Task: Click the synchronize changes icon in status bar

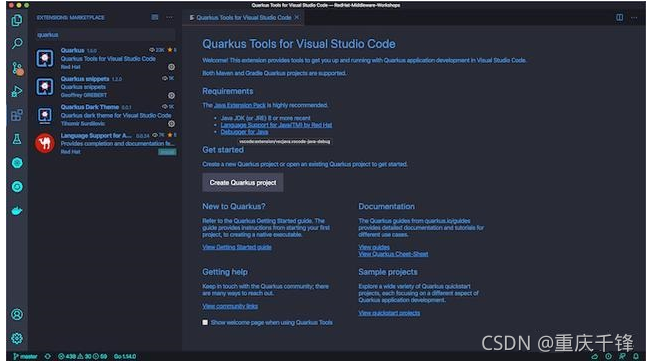Action: coord(48,356)
